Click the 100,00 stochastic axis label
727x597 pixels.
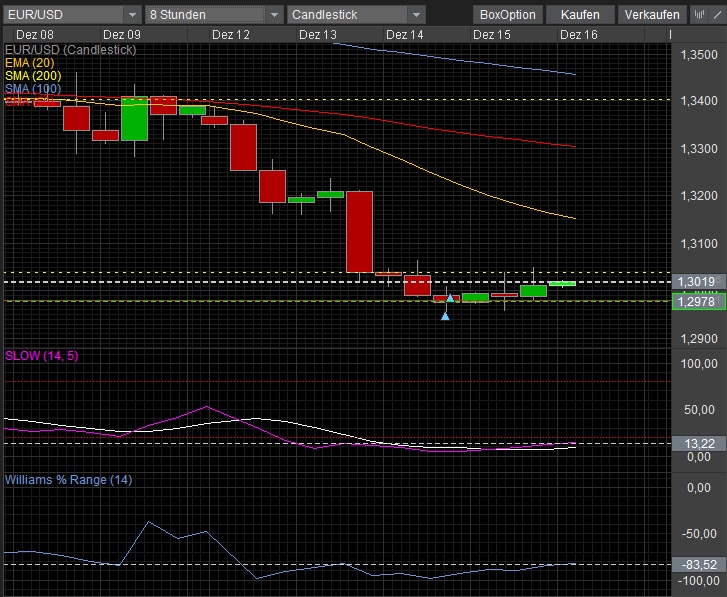tap(699, 363)
